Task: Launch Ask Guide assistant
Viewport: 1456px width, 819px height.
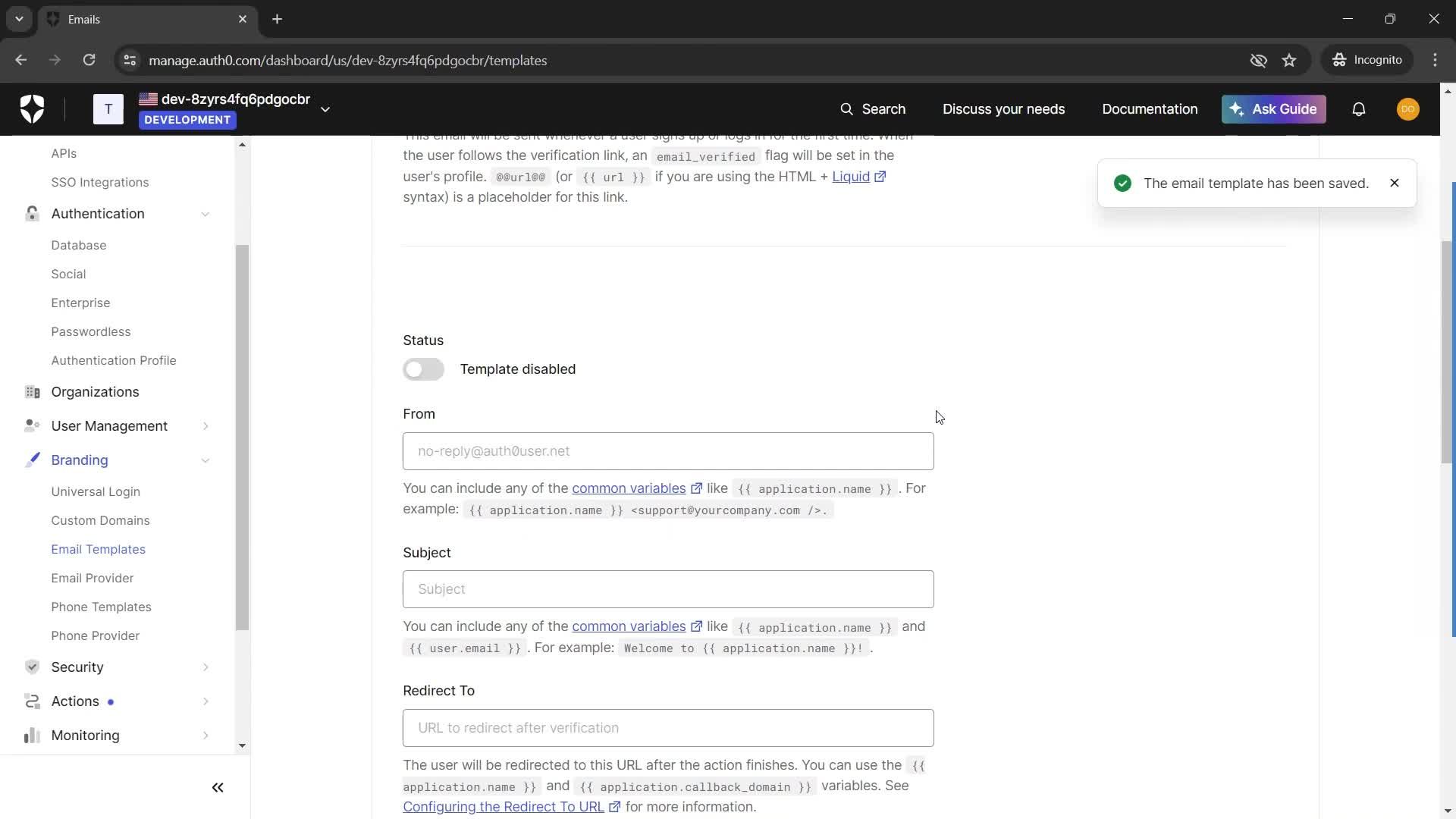Action: click(x=1273, y=109)
